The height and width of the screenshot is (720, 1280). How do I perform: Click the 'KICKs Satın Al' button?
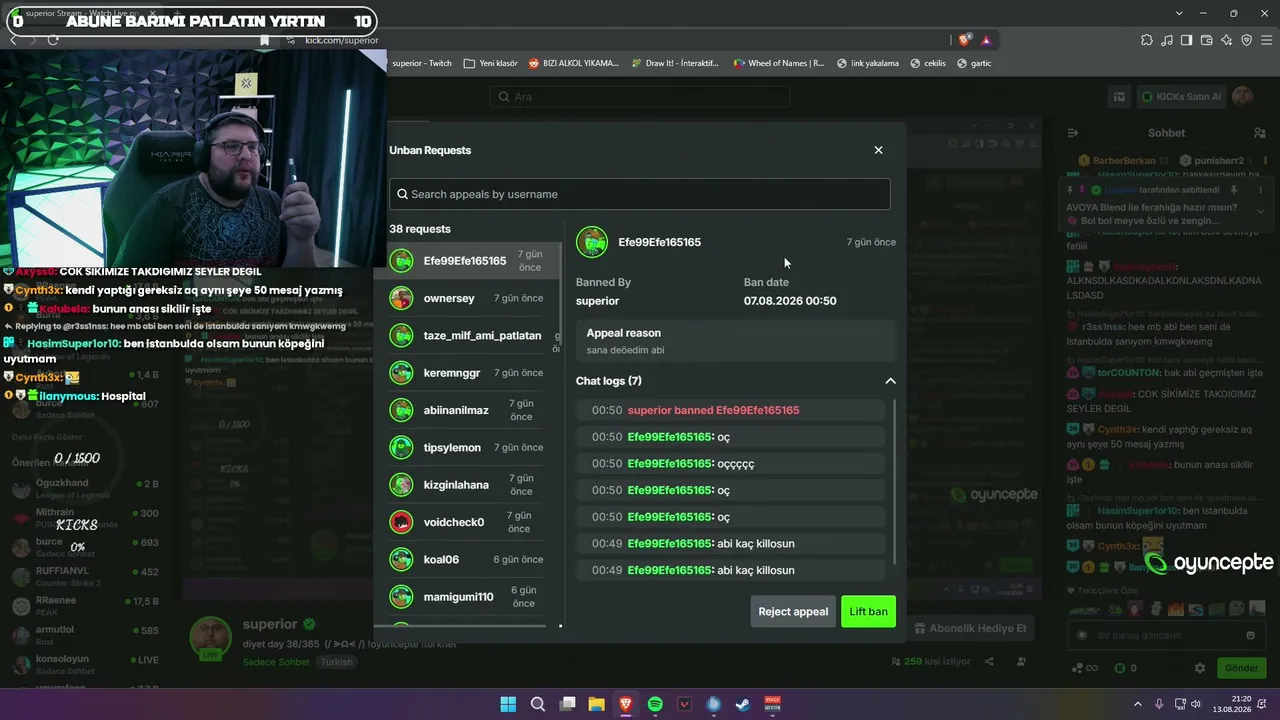[1181, 97]
